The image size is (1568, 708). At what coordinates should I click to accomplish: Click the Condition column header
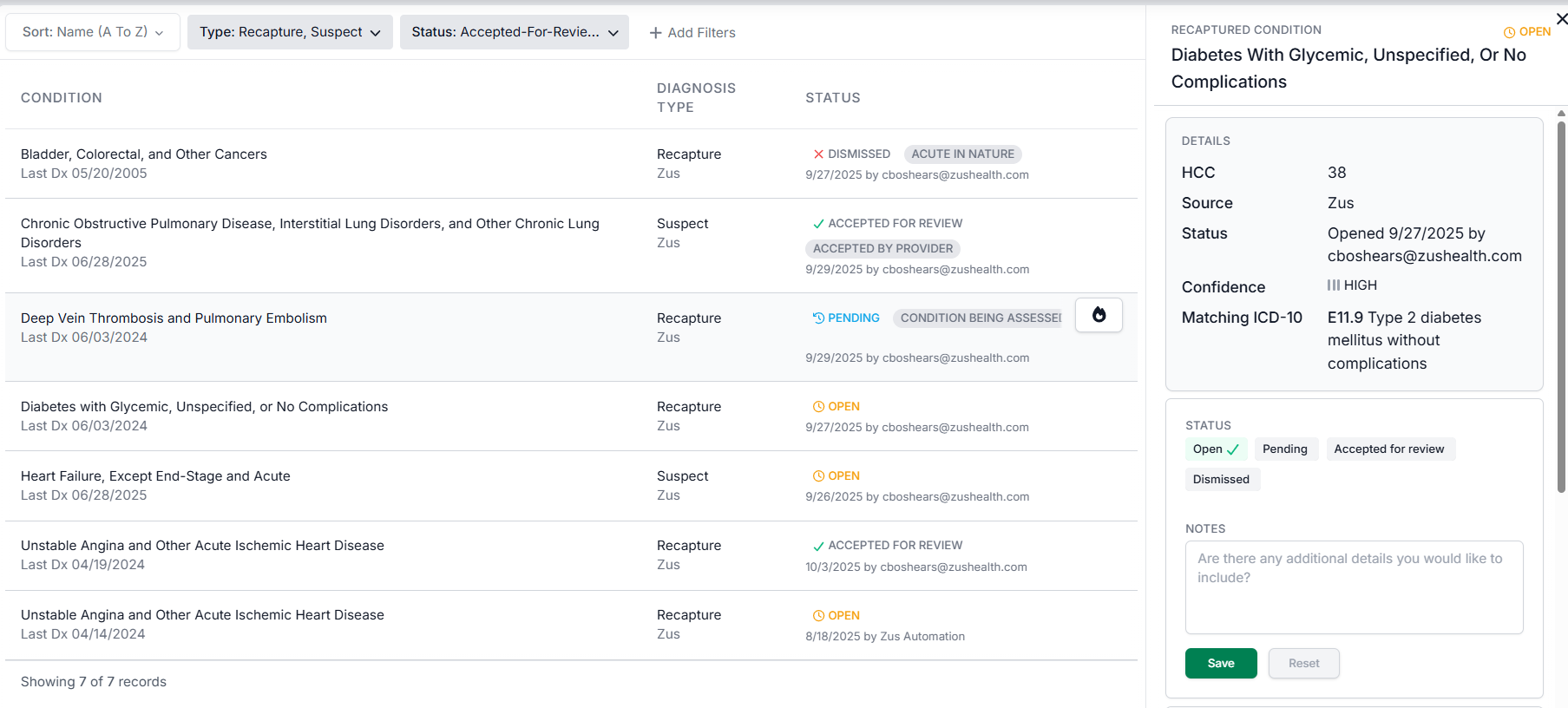pyautogui.click(x=62, y=98)
